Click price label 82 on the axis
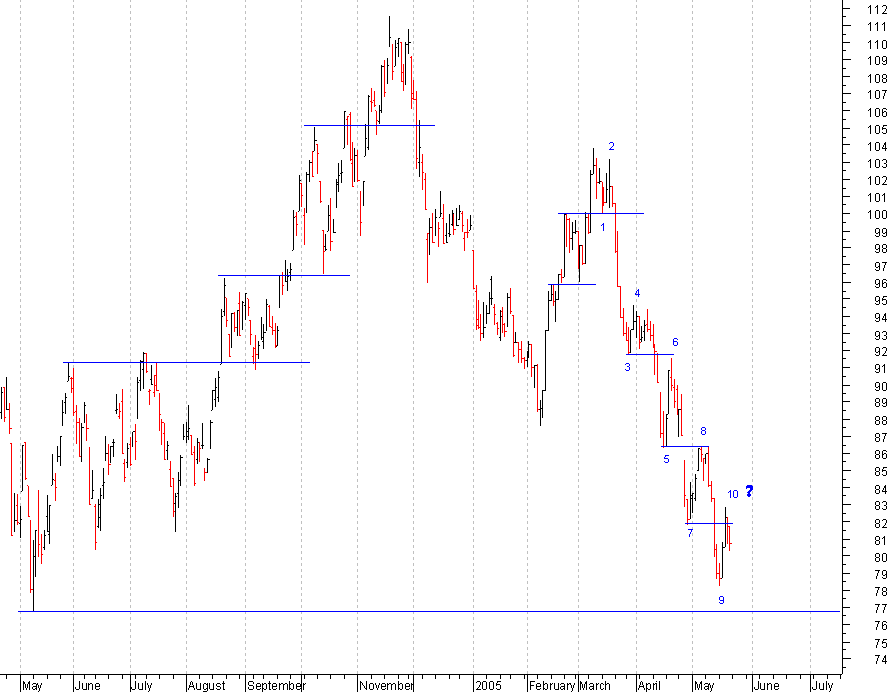This screenshot has width=890, height=692. 880,523
